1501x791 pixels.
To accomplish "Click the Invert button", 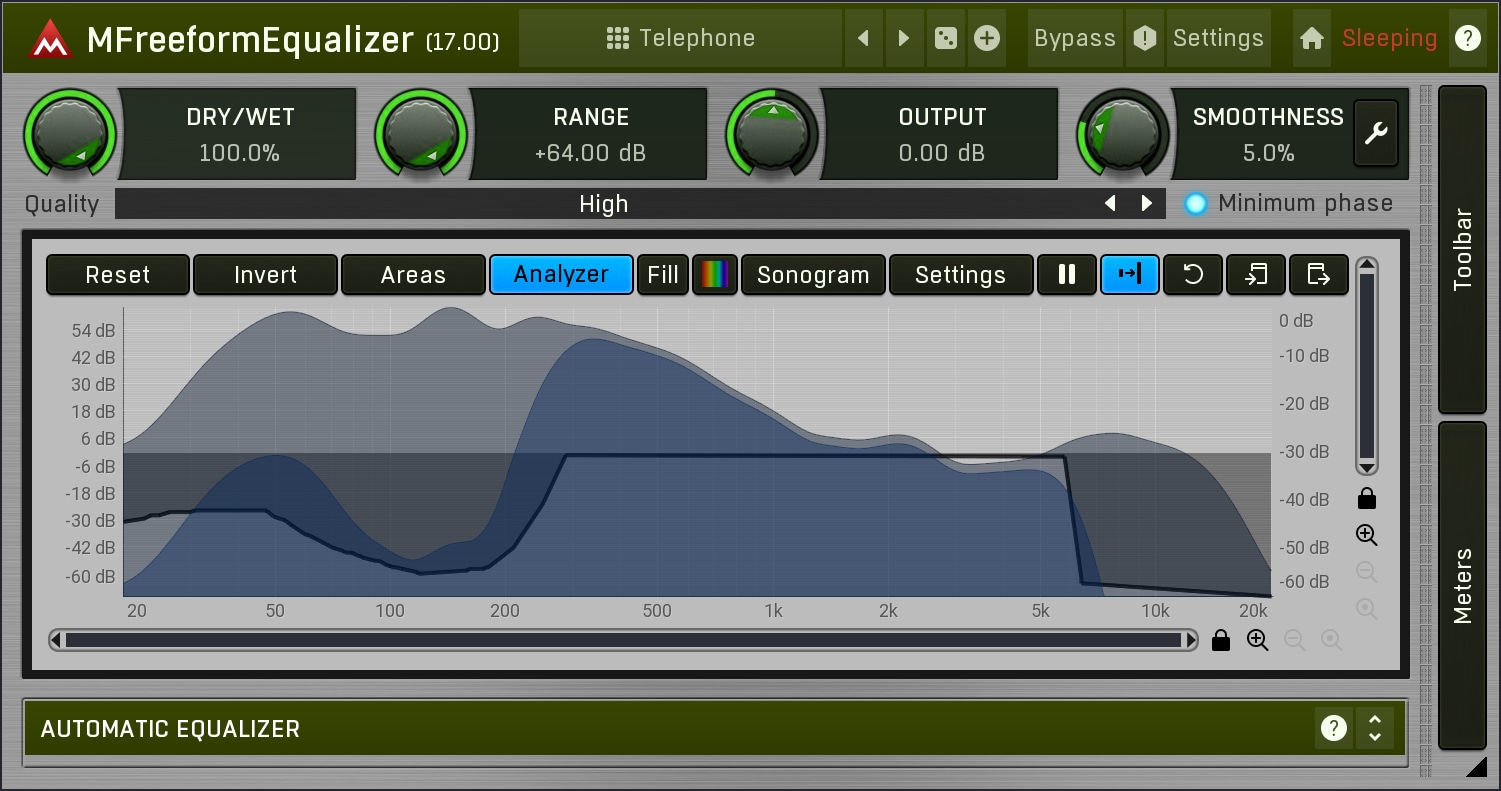I will click(x=265, y=274).
